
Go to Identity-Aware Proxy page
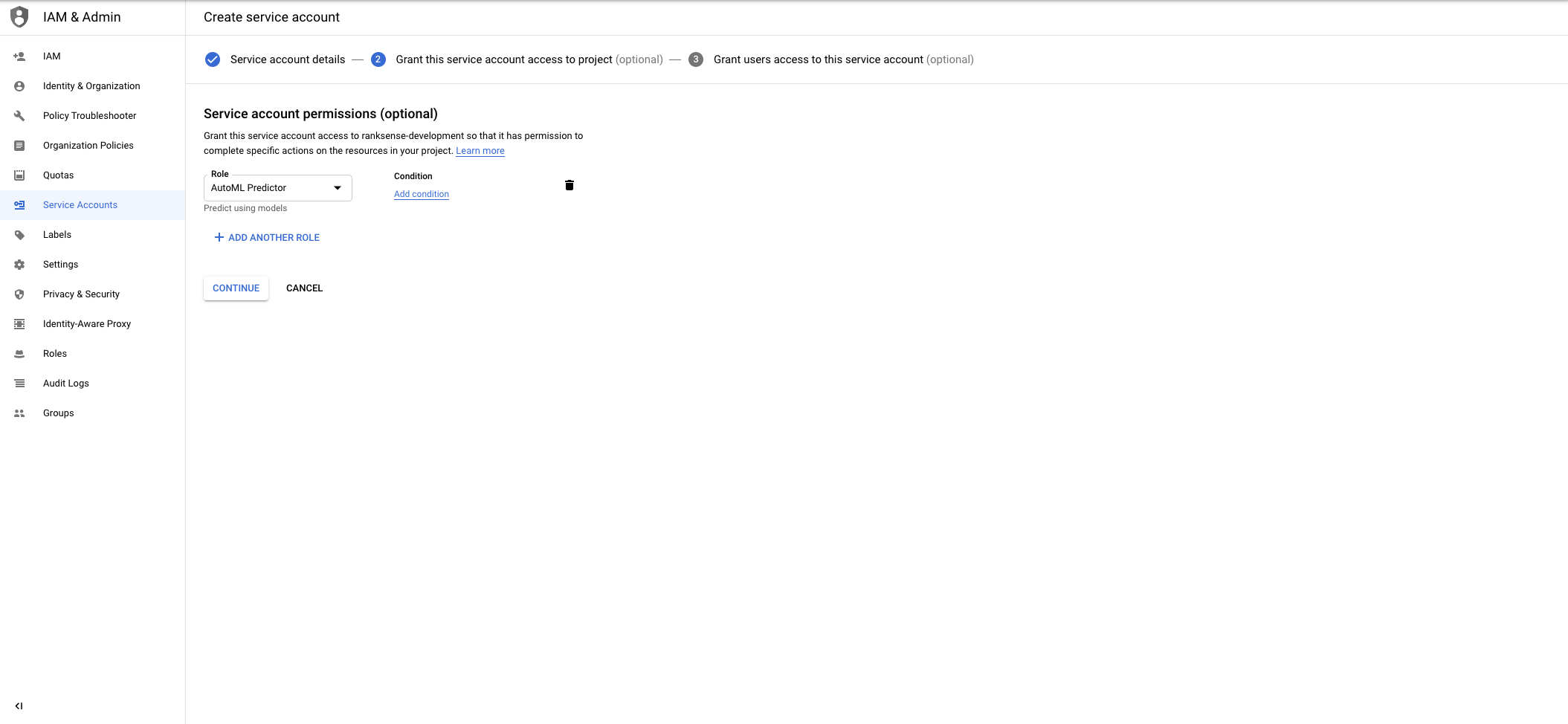[87, 324]
